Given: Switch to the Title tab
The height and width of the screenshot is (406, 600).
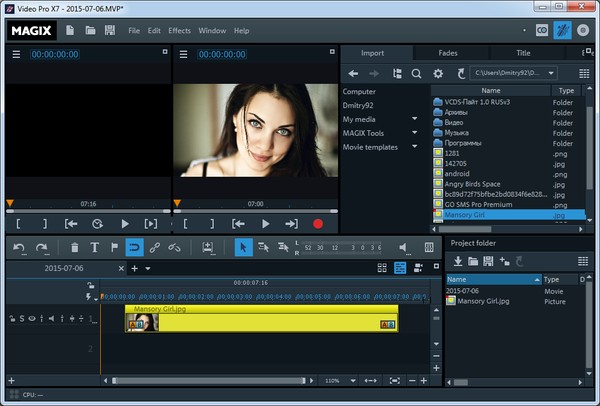Looking at the screenshot, I should 523,53.
